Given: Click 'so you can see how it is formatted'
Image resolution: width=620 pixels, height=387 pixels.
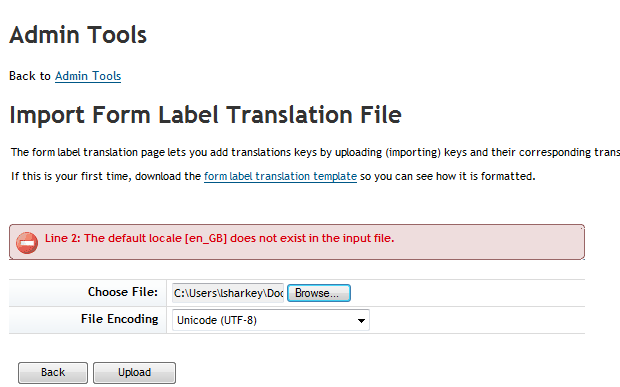Looking at the screenshot, I should [448, 176].
